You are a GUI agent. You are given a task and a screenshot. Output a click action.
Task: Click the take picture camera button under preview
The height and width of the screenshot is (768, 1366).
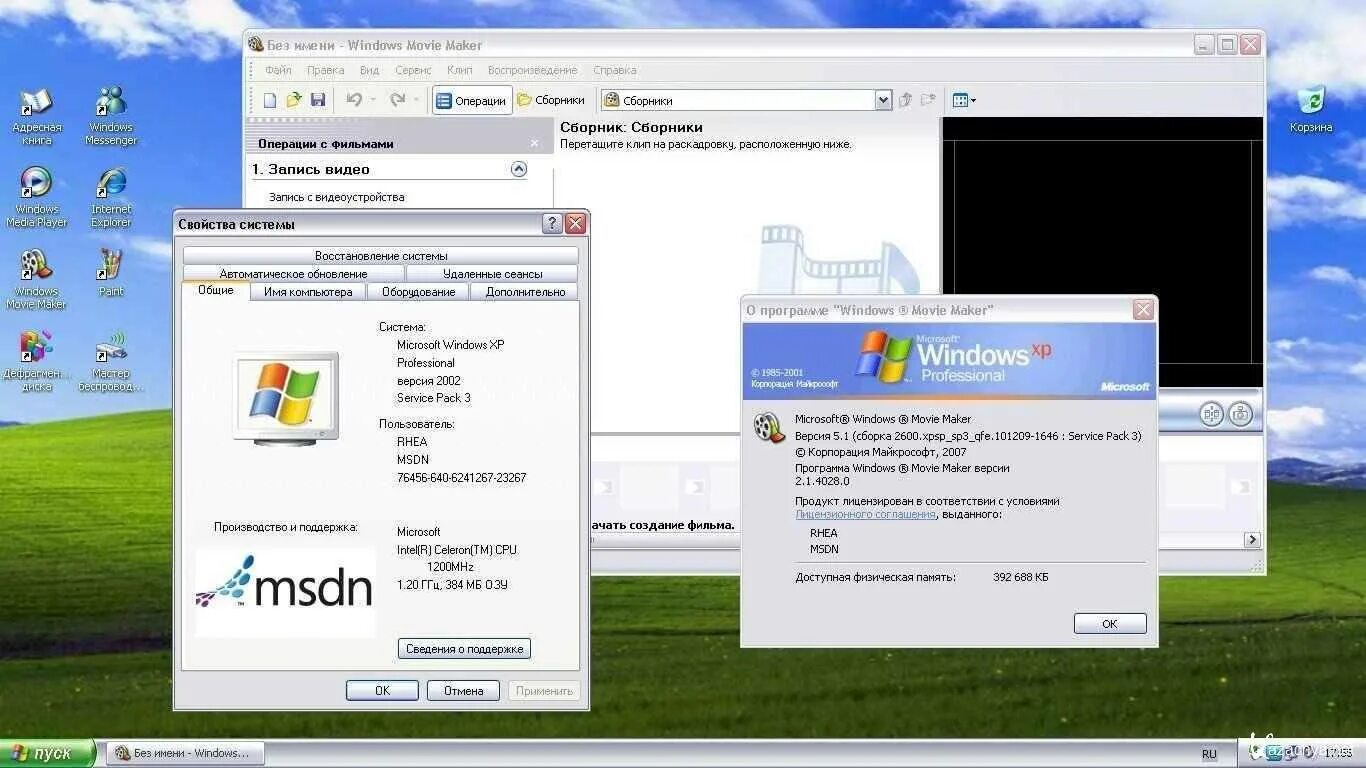pos(1241,414)
